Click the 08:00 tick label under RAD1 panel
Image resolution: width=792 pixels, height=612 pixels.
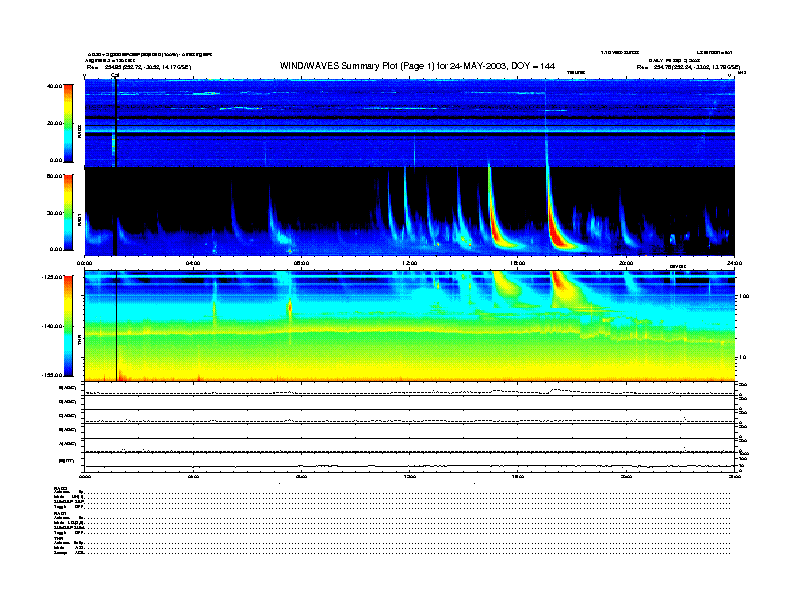point(301,263)
